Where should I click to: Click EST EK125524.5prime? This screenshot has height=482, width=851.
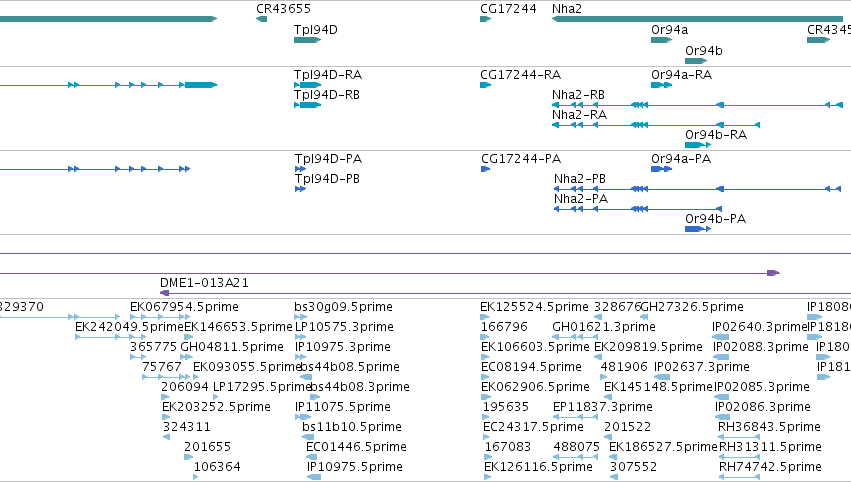pyautogui.click(x=534, y=307)
